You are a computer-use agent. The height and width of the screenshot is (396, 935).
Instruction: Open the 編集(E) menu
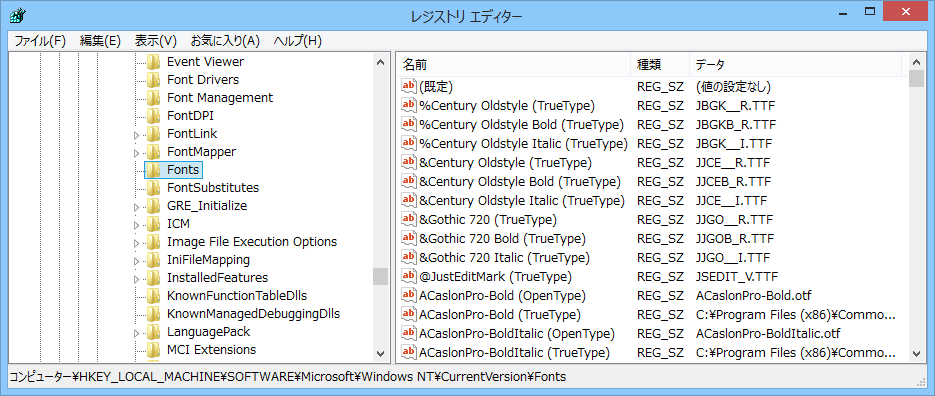[100, 41]
